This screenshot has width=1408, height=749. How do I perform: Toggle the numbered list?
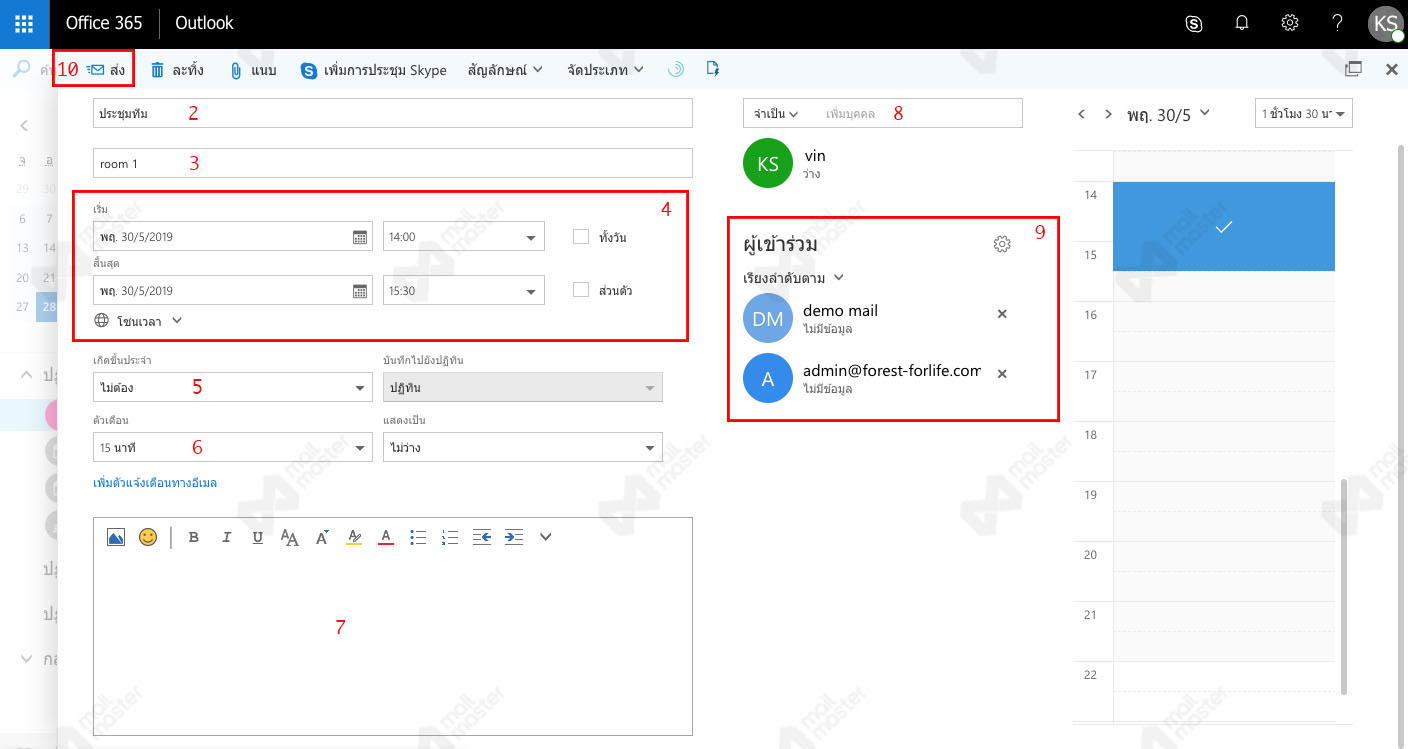pos(450,537)
